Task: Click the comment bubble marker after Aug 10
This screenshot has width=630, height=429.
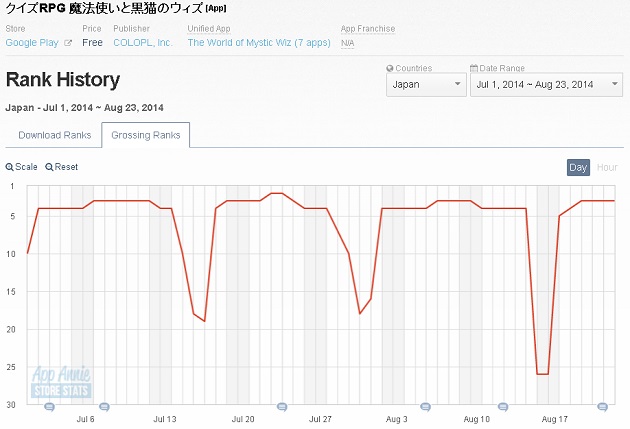Action: point(503,407)
